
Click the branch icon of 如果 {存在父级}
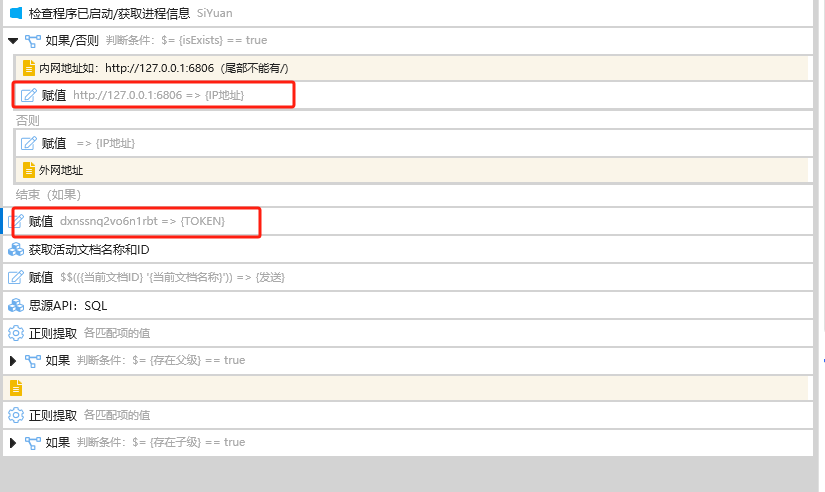(33, 360)
